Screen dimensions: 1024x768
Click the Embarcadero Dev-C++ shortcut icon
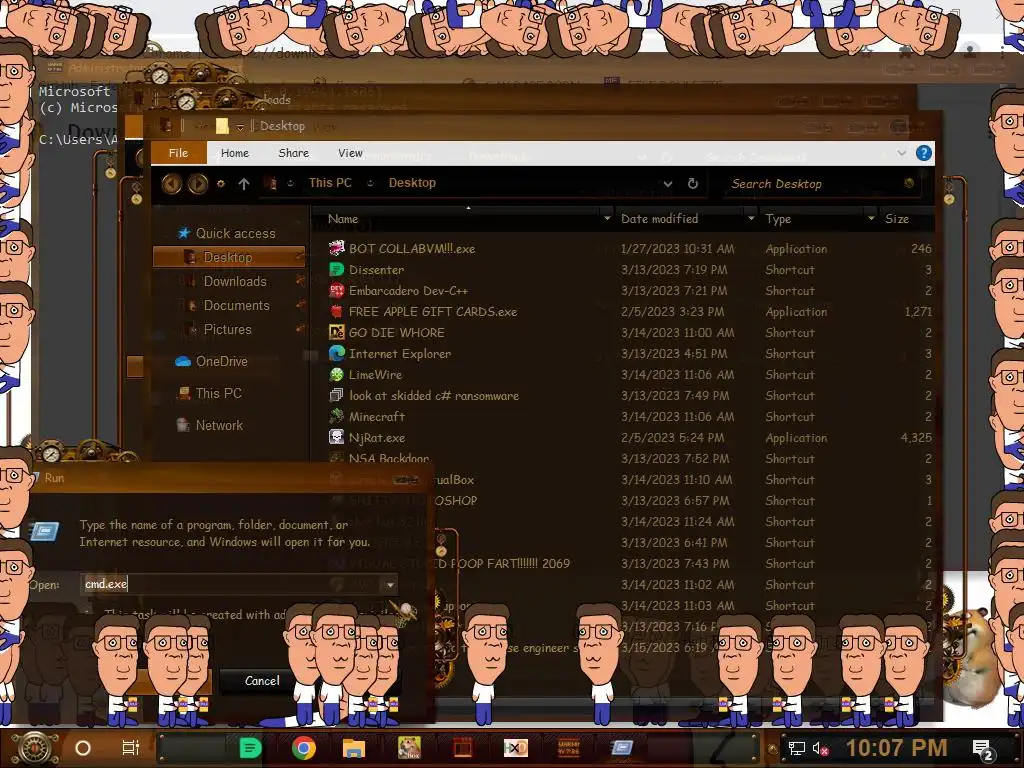336,290
